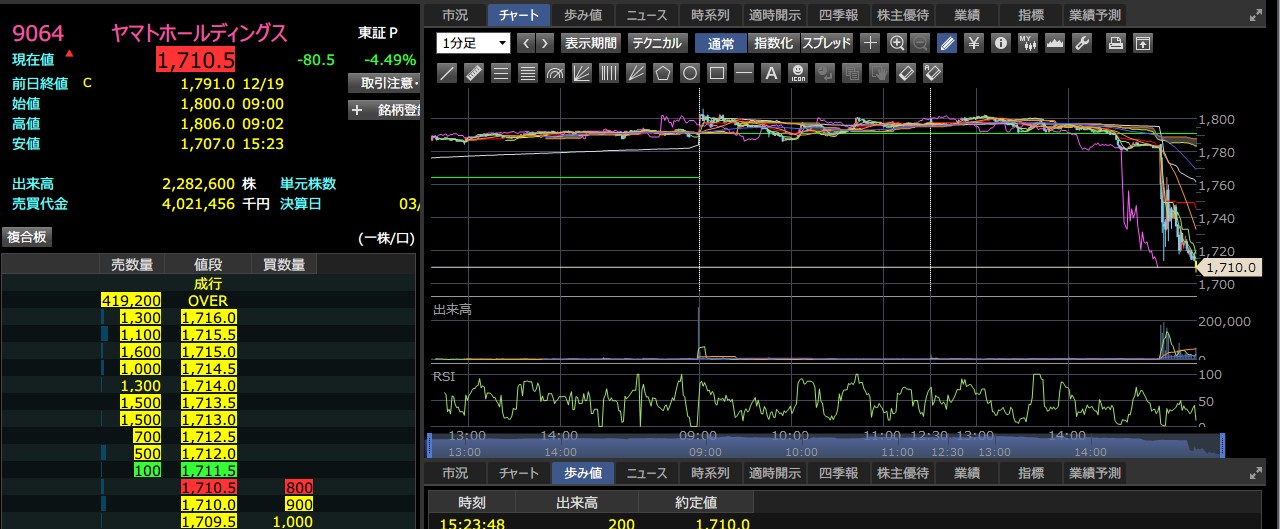The width and height of the screenshot is (1280, 529).
Task: Go to next period with right chevron
Action: click(x=544, y=43)
